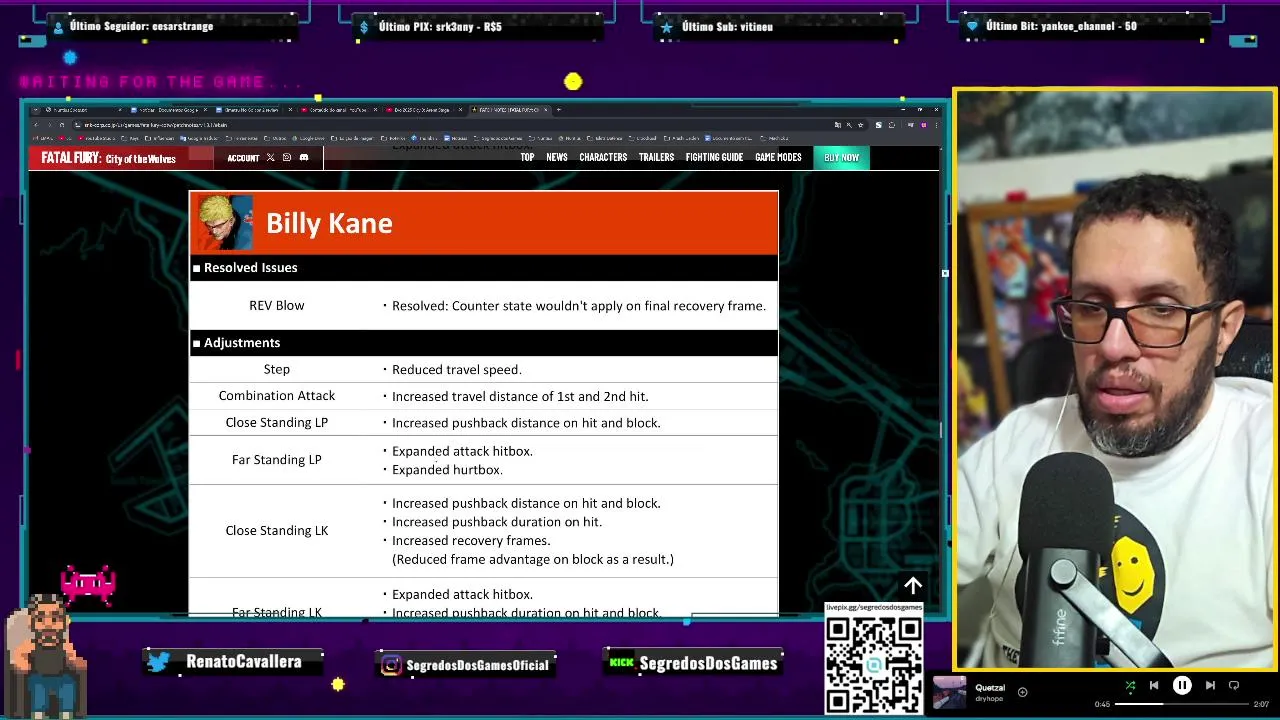Skip to next track in music player

(x=1210, y=686)
